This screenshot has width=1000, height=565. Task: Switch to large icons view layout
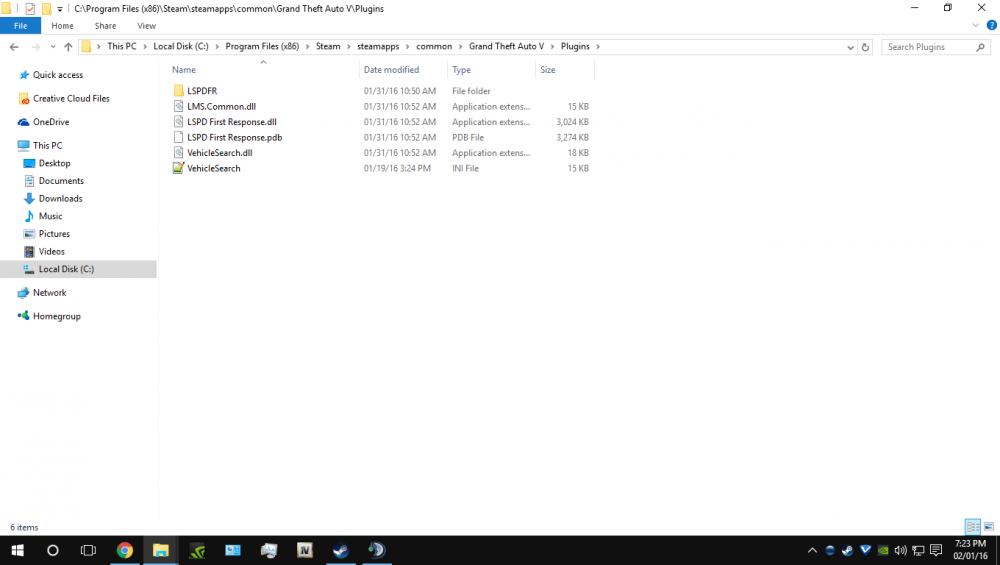click(x=989, y=527)
